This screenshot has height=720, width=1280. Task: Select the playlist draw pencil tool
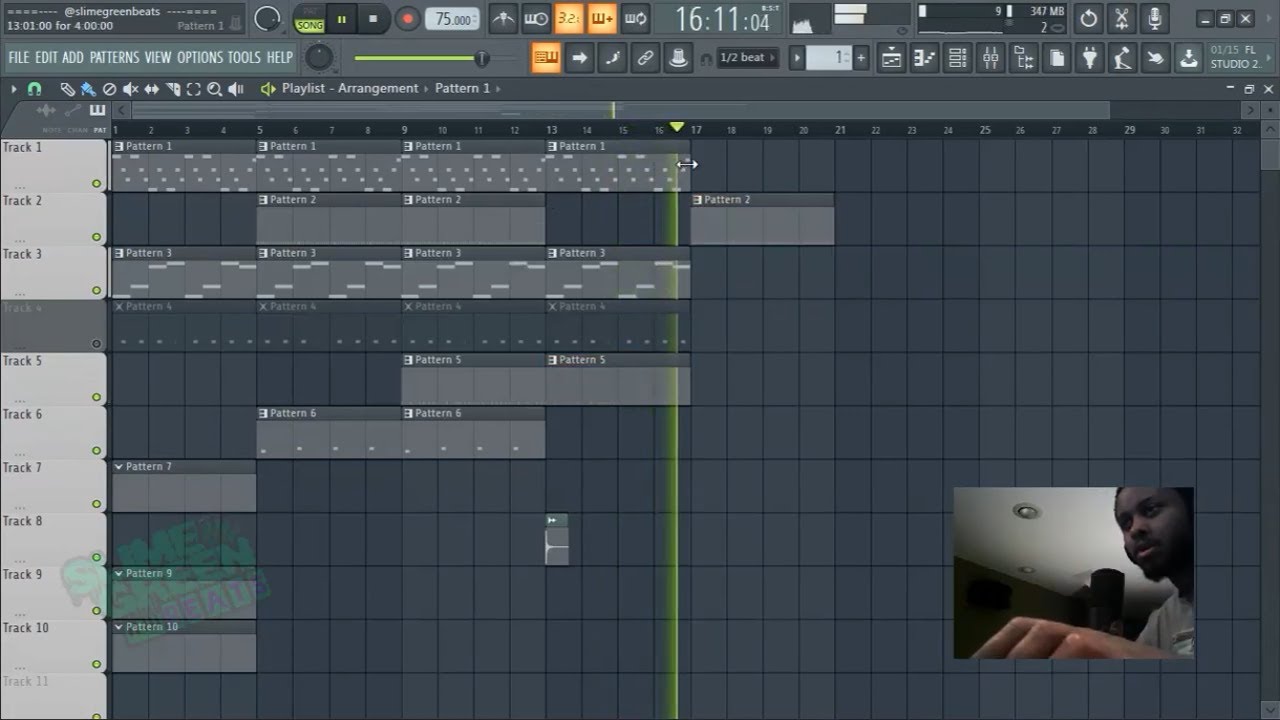pyautogui.click(x=67, y=89)
